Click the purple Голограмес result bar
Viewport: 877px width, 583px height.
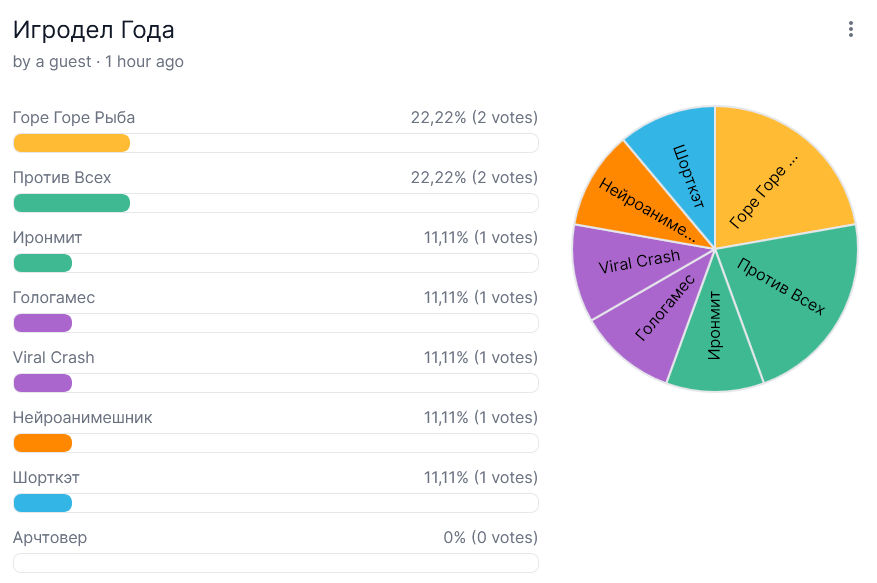click(x=43, y=323)
